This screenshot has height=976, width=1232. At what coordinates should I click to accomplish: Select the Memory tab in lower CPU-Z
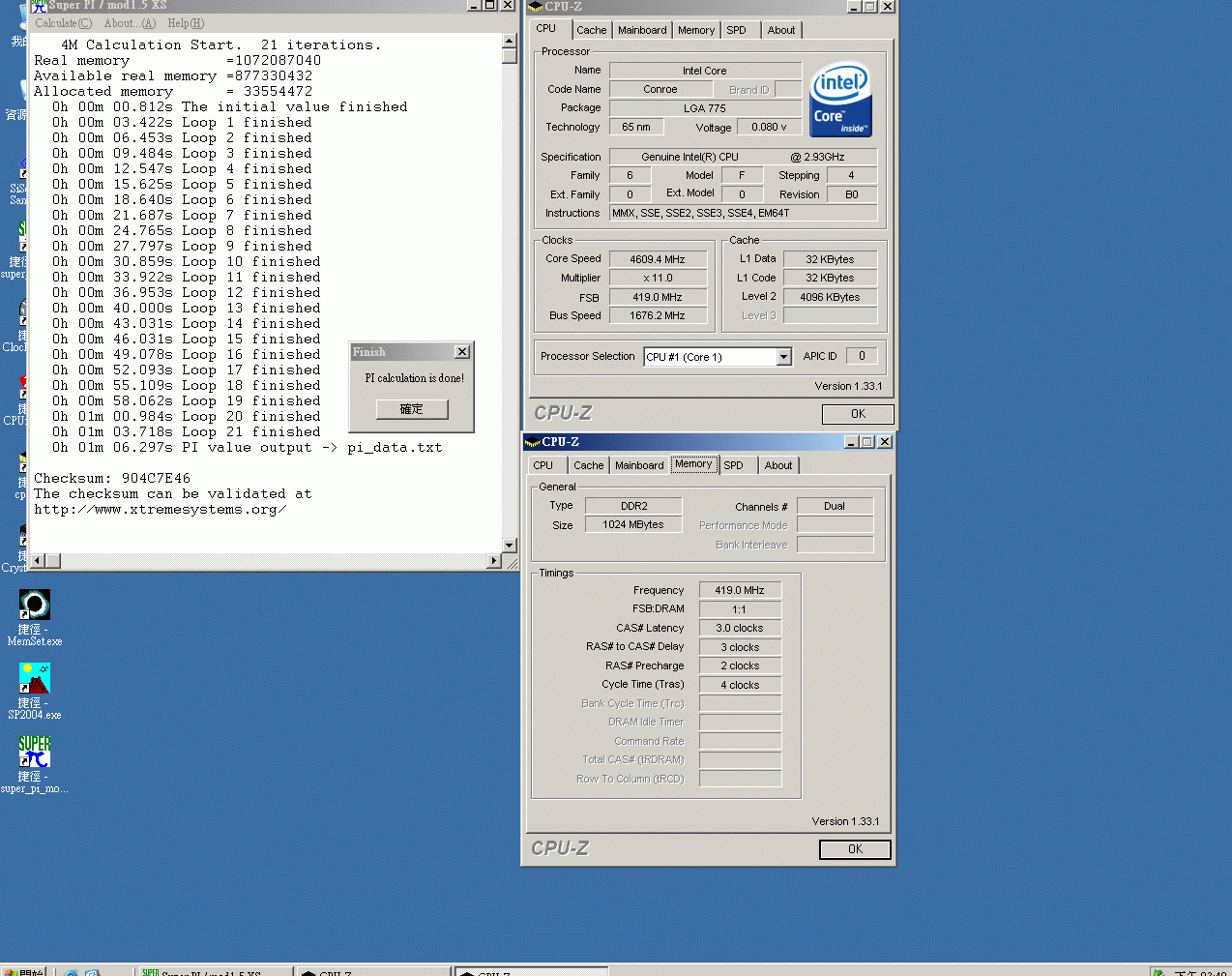(693, 464)
